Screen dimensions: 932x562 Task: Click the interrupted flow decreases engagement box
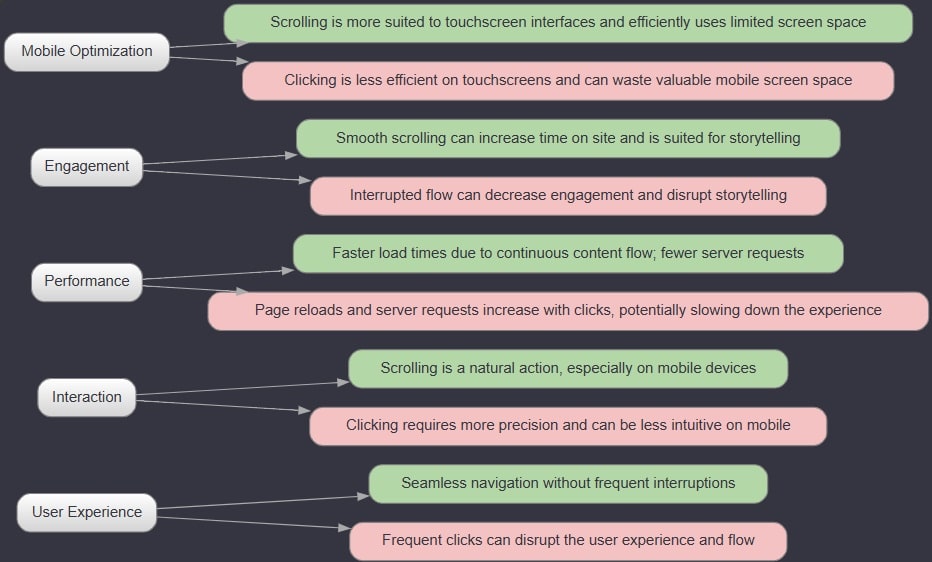pyautogui.click(x=568, y=196)
